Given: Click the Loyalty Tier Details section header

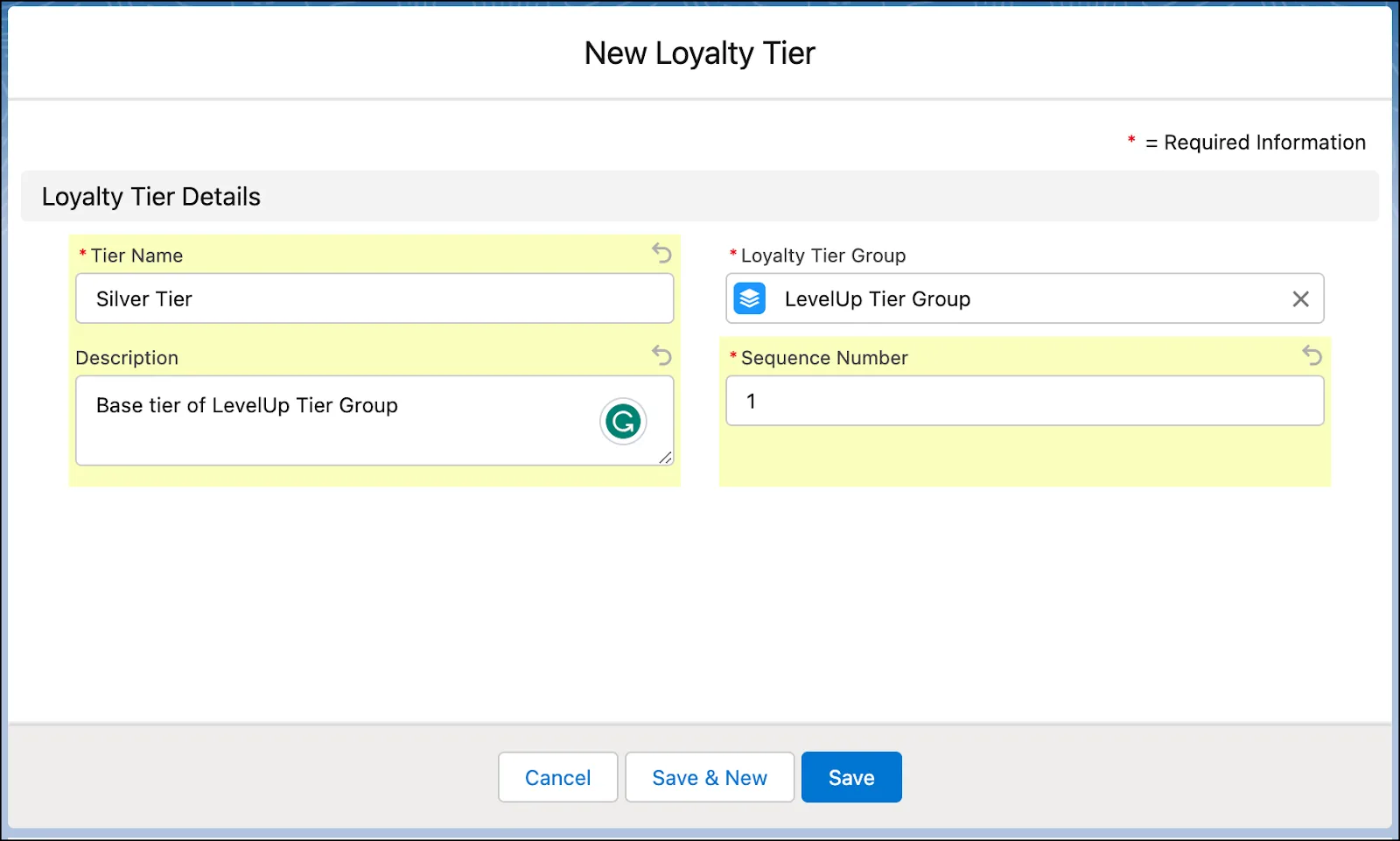Looking at the screenshot, I should [150, 196].
